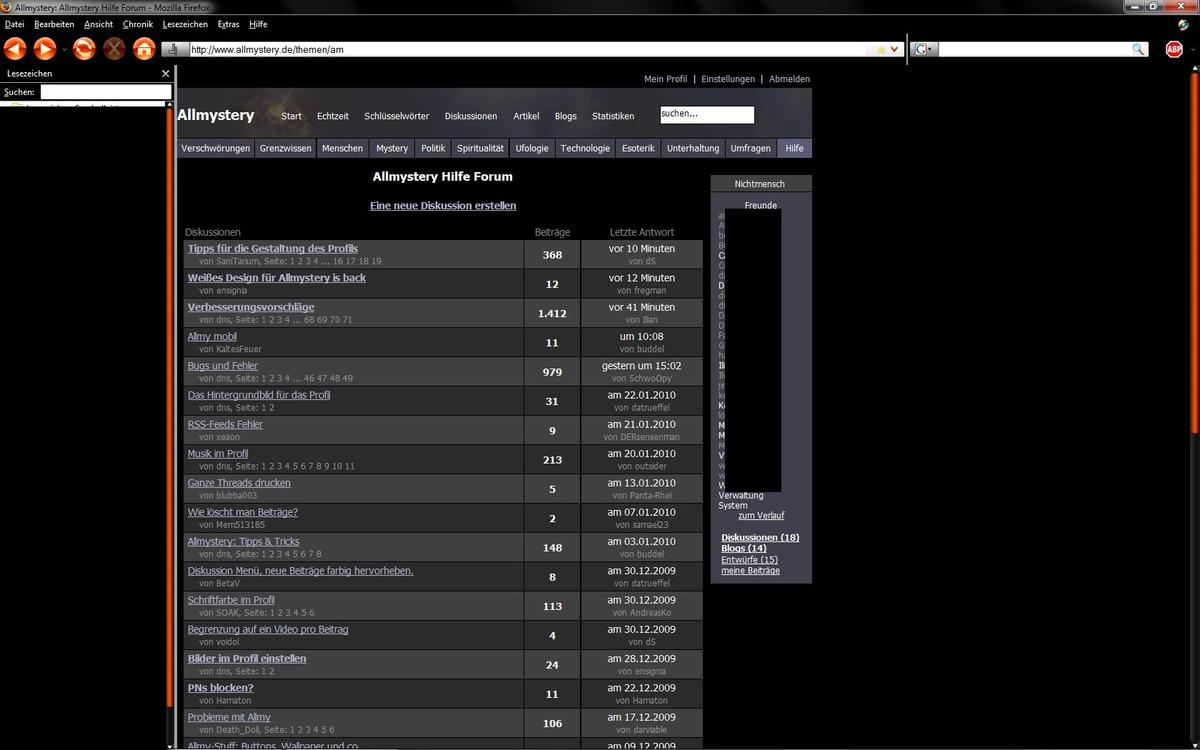This screenshot has width=1200, height=750.
Task: Open Diskussionen (18) in the sidebar
Action: click(x=760, y=537)
